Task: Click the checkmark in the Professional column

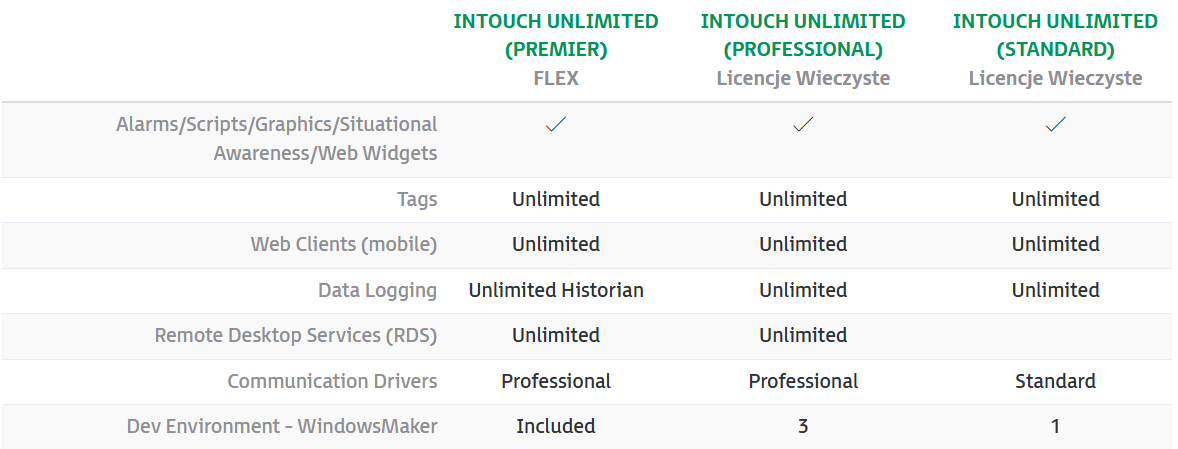Action: click(803, 125)
